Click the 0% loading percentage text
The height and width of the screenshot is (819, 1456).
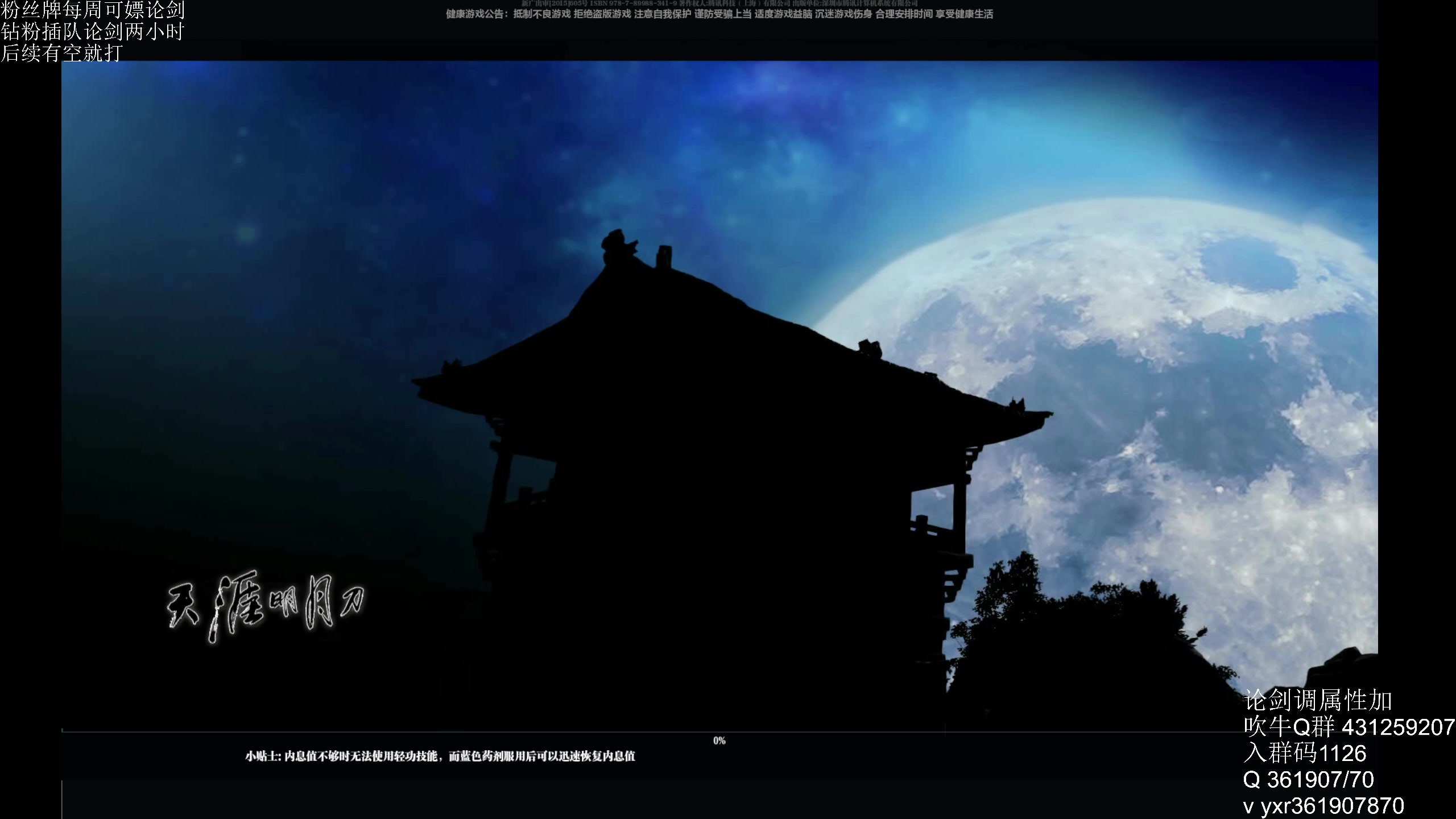[719, 741]
